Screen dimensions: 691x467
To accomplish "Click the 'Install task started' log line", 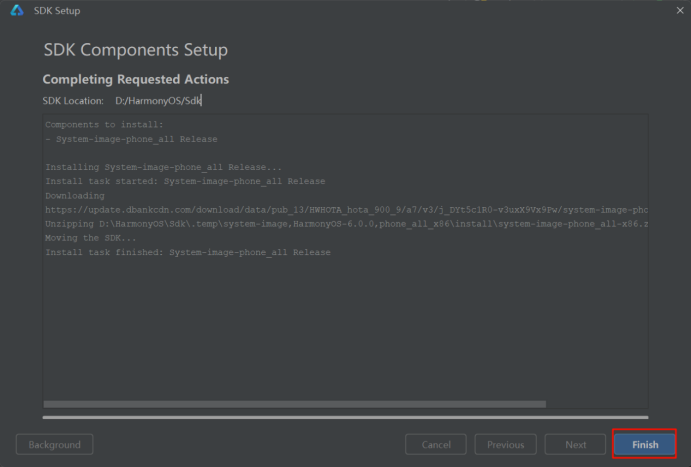I will pos(185,182).
